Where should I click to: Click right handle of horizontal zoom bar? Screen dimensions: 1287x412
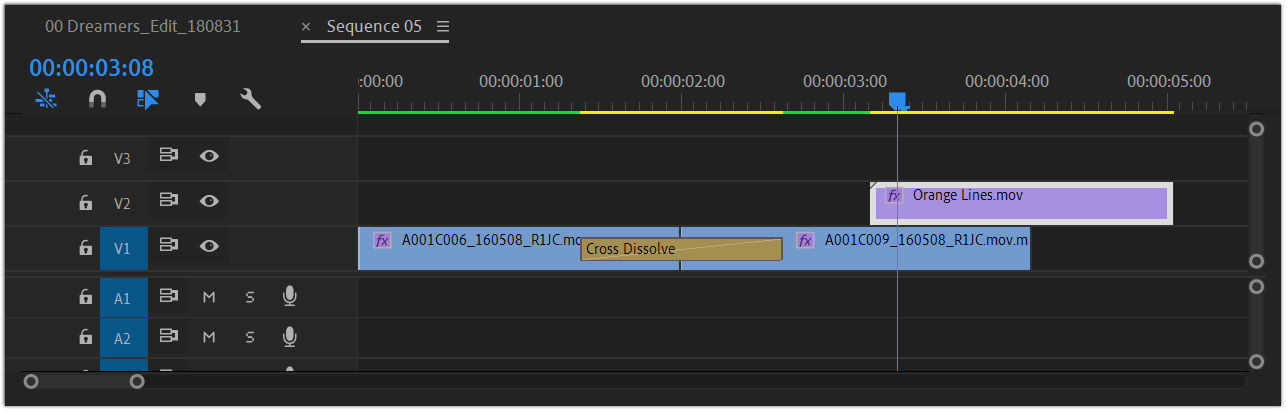(x=137, y=381)
